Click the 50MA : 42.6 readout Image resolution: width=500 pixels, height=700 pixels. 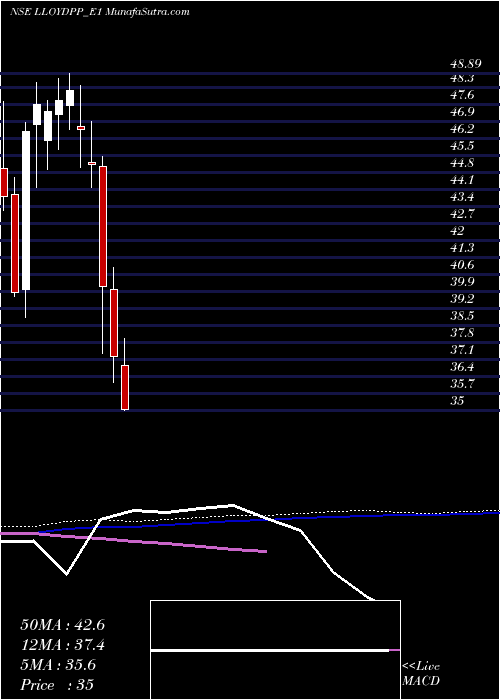pyautogui.click(x=62, y=625)
